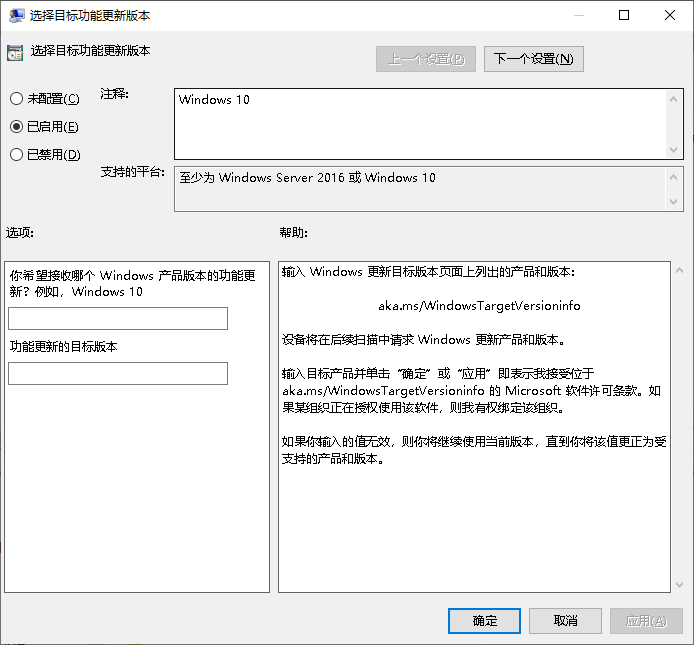Click the policy setting icon beside the heading

coord(15,53)
